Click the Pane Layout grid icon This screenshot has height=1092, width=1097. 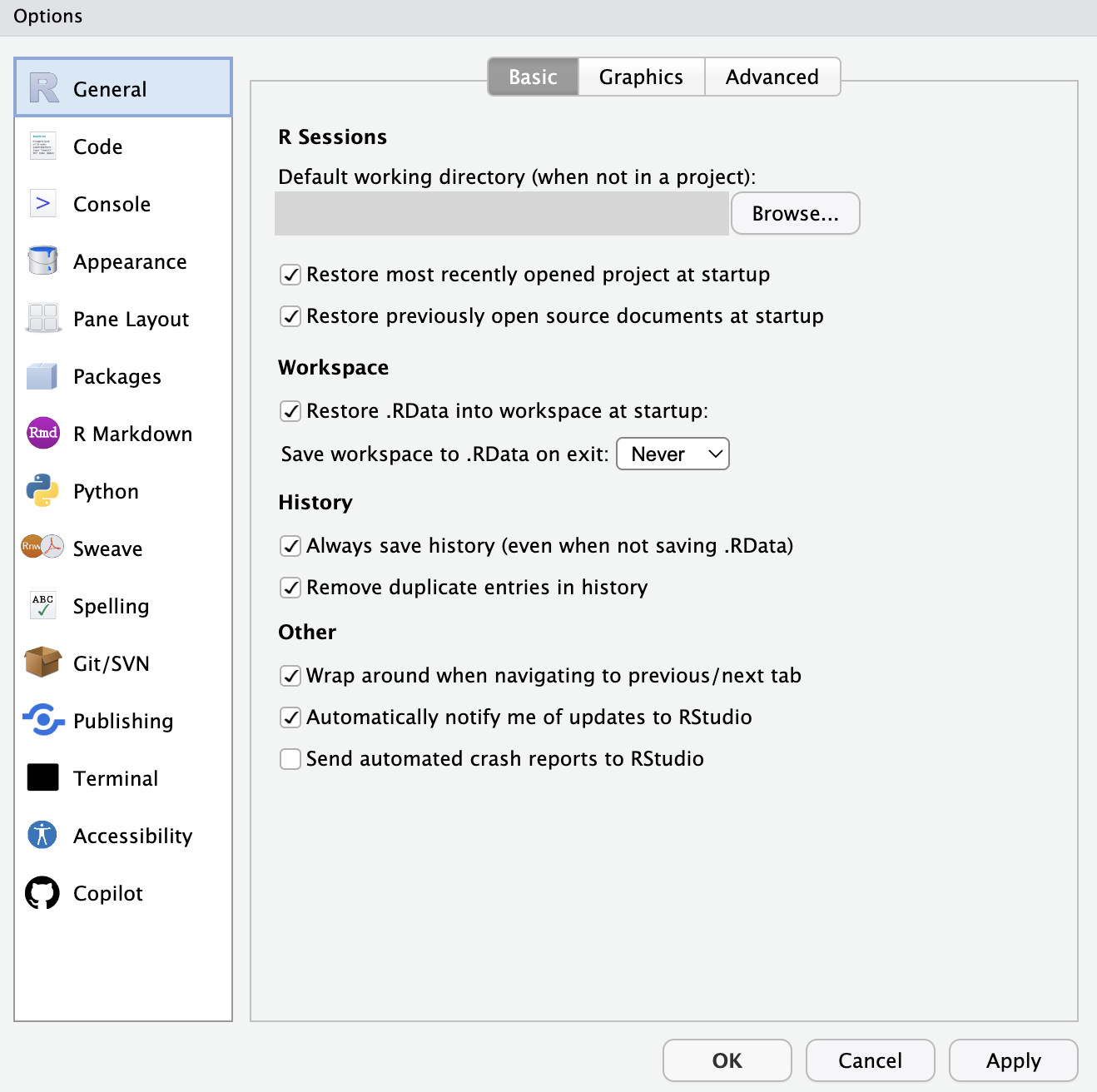click(x=42, y=319)
